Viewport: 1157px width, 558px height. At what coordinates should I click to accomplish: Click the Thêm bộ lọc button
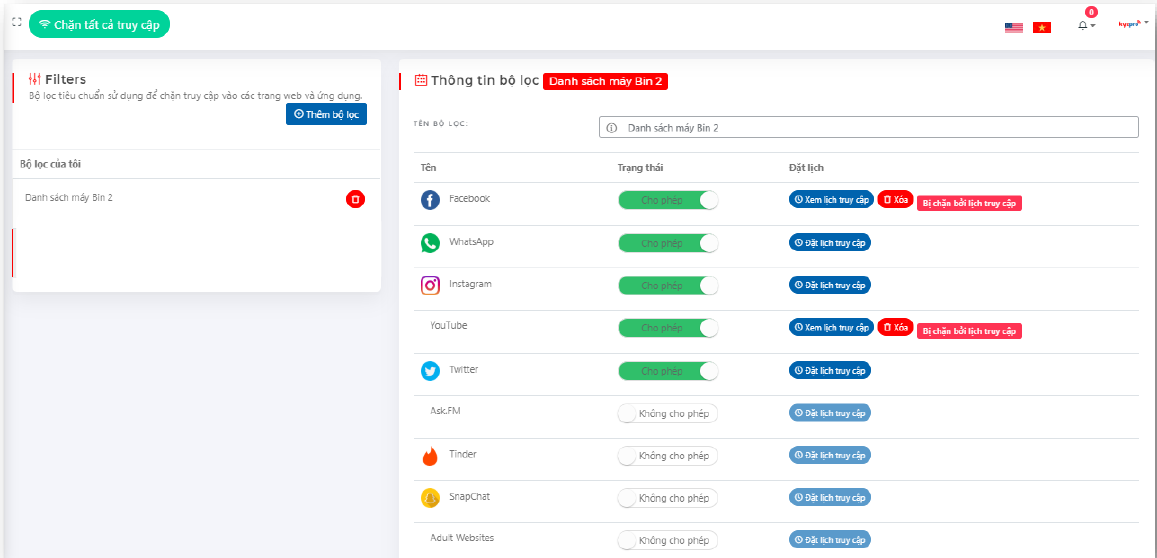point(326,114)
